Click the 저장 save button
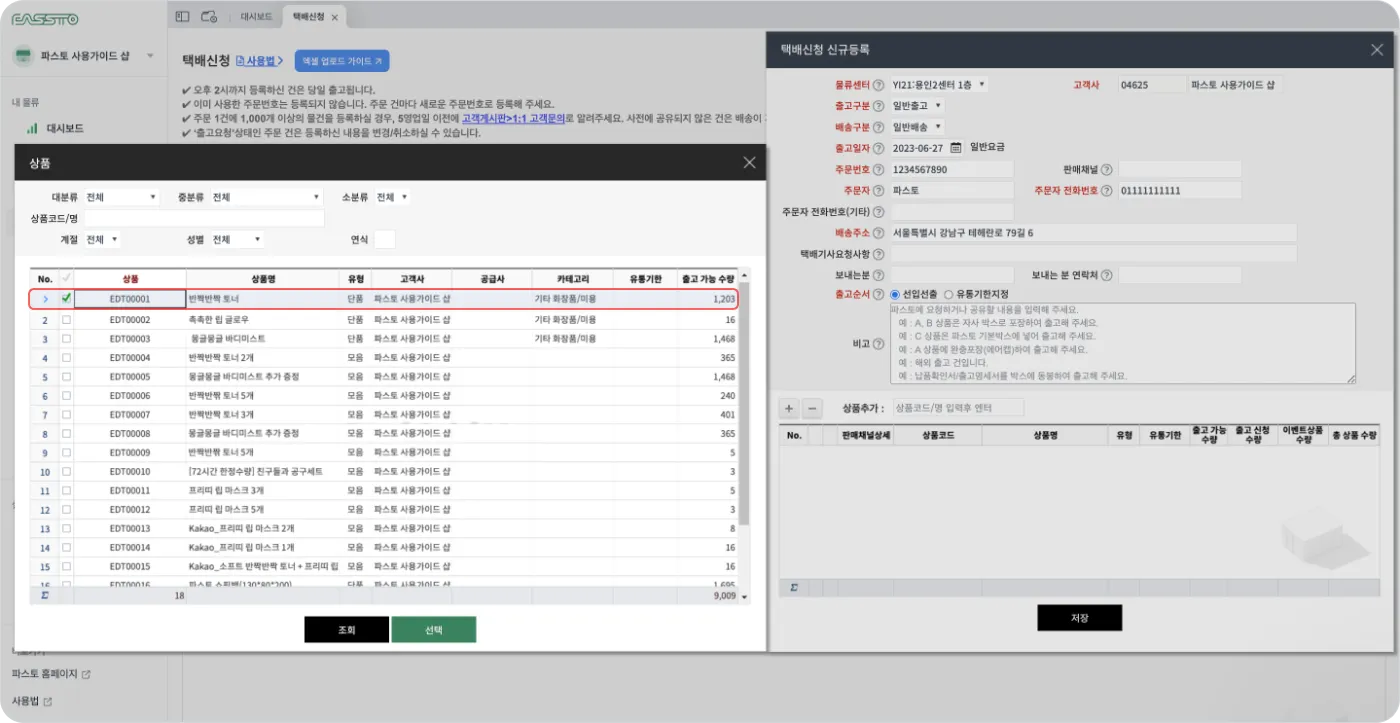 coord(1079,618)
